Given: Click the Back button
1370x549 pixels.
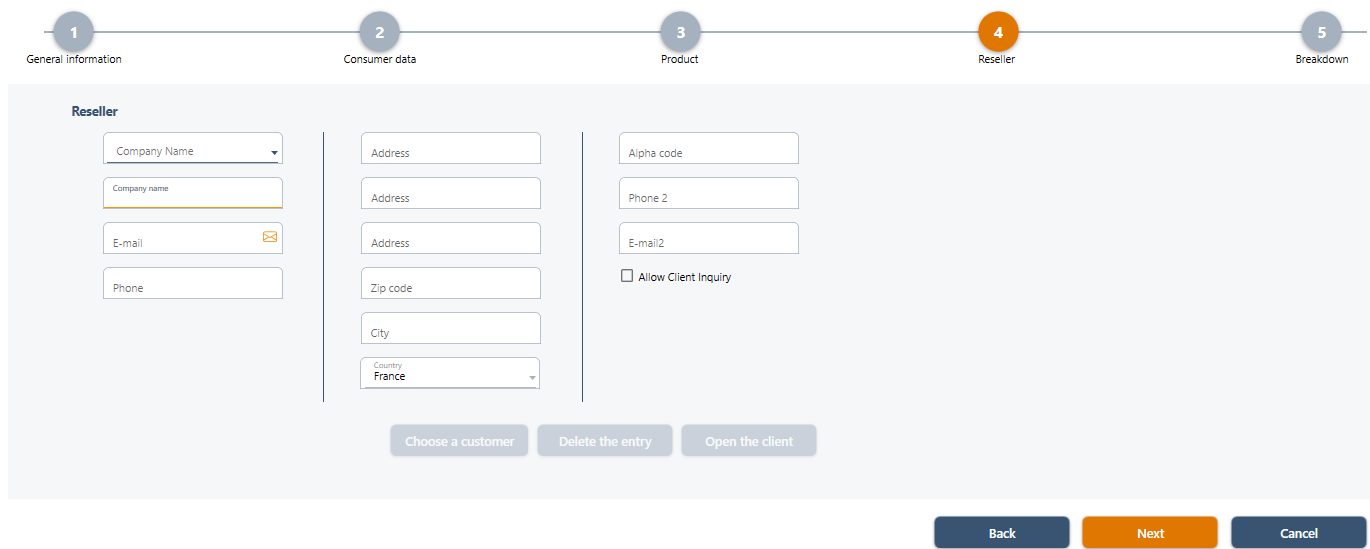Looking at the screenshot, I should tap(1002, 533).
